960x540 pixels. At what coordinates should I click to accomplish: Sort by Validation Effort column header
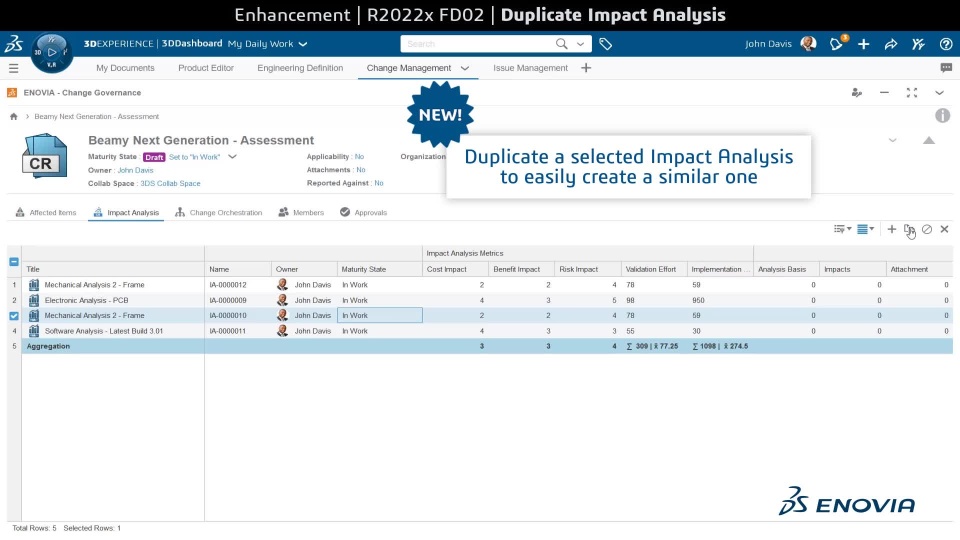tap(654, 269)
